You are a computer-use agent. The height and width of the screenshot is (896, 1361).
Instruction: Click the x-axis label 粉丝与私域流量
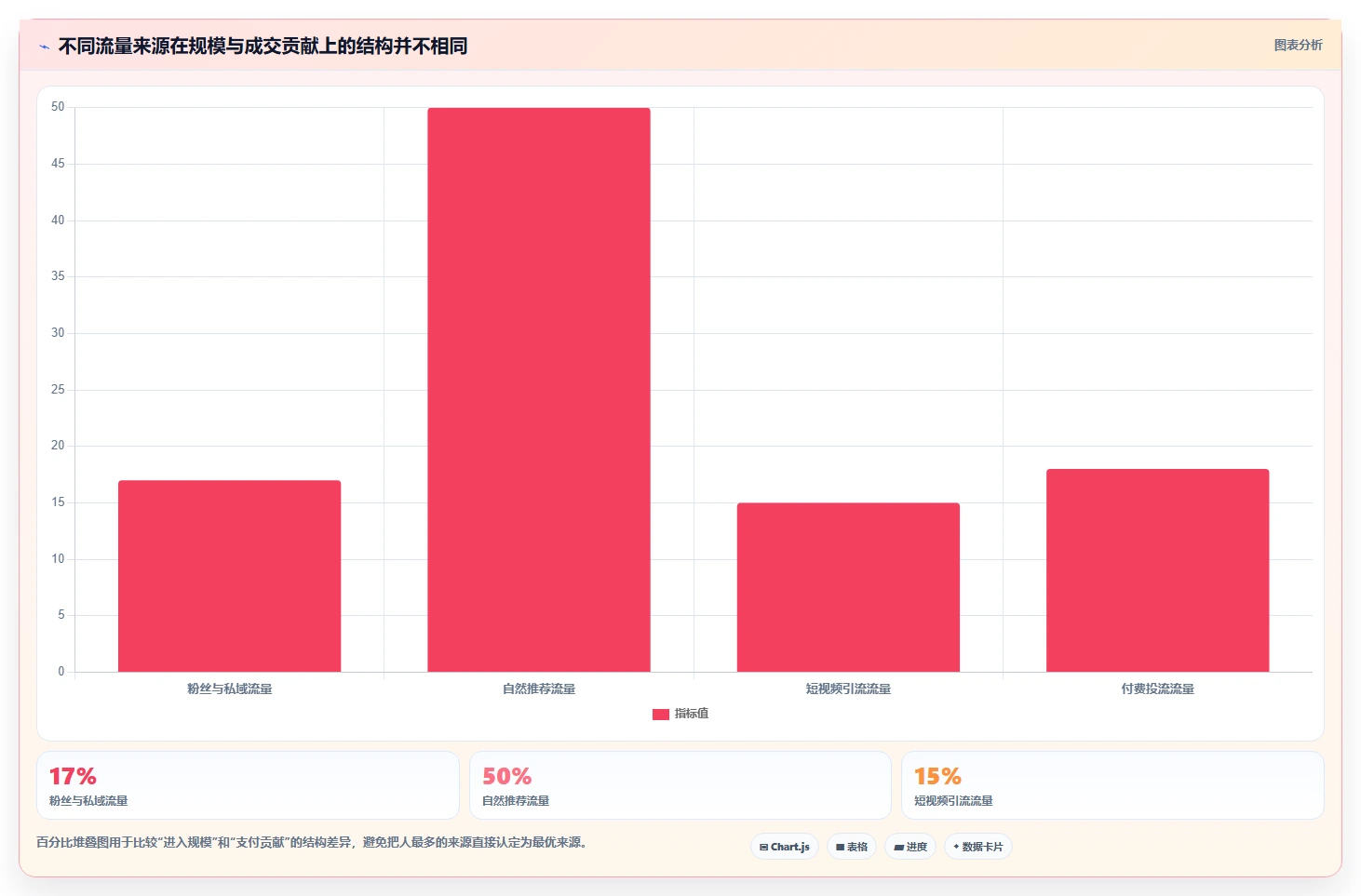[229, 689]
